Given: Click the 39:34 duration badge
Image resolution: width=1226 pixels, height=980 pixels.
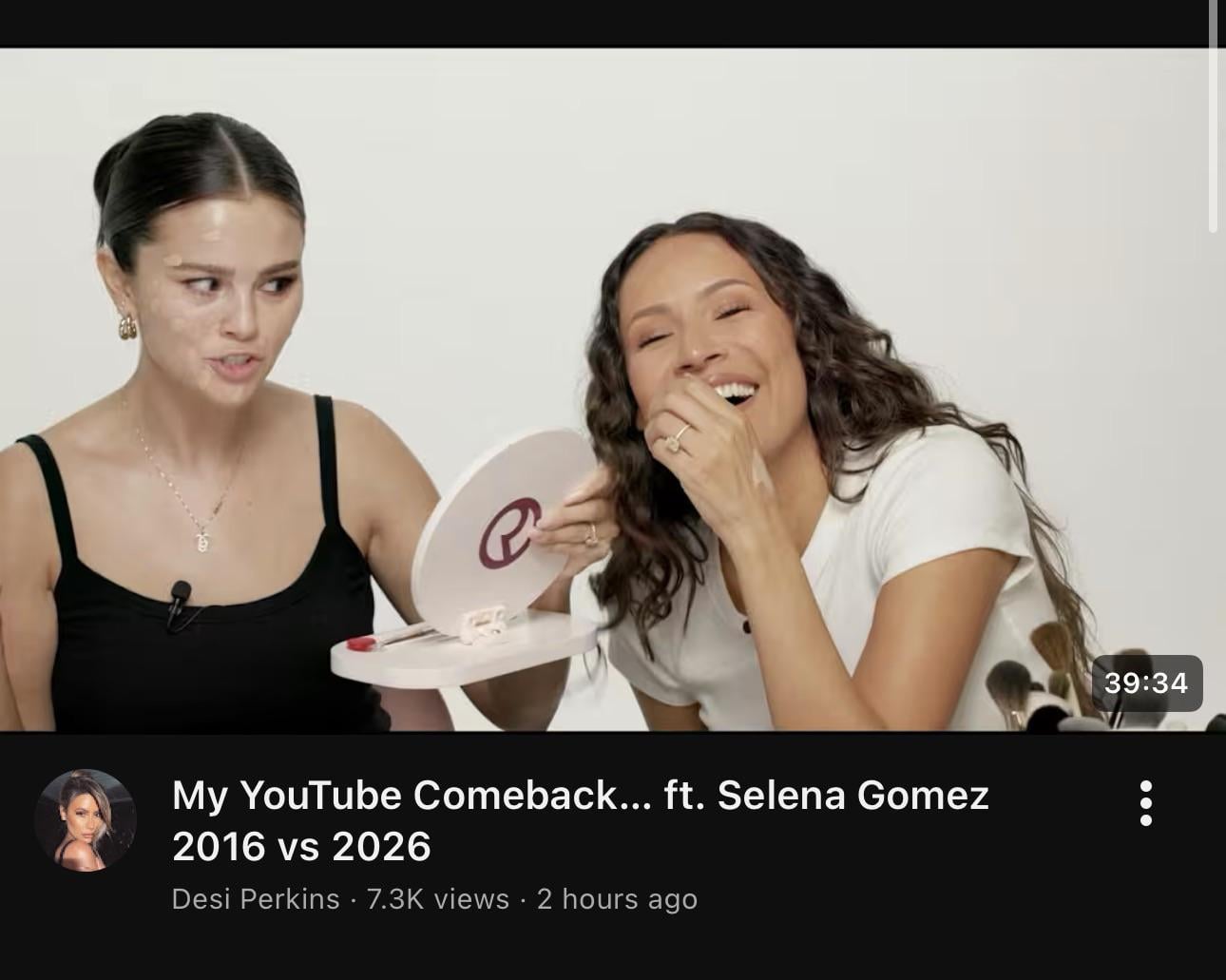Looking at the screenshot, I should coord(1146,682).
